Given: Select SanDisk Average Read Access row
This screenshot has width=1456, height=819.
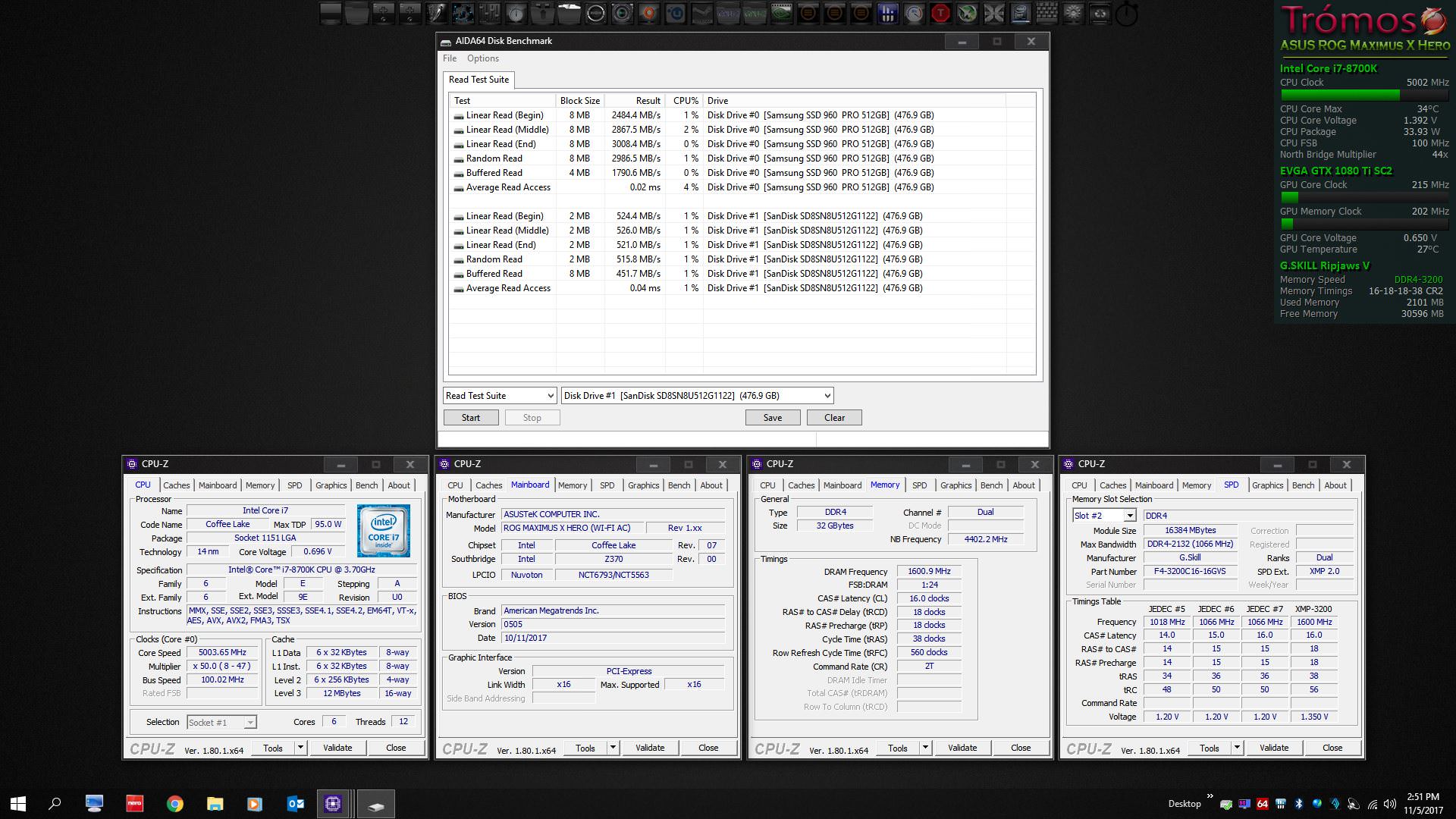Looking at the screenshot, I should tap(742, 288).
